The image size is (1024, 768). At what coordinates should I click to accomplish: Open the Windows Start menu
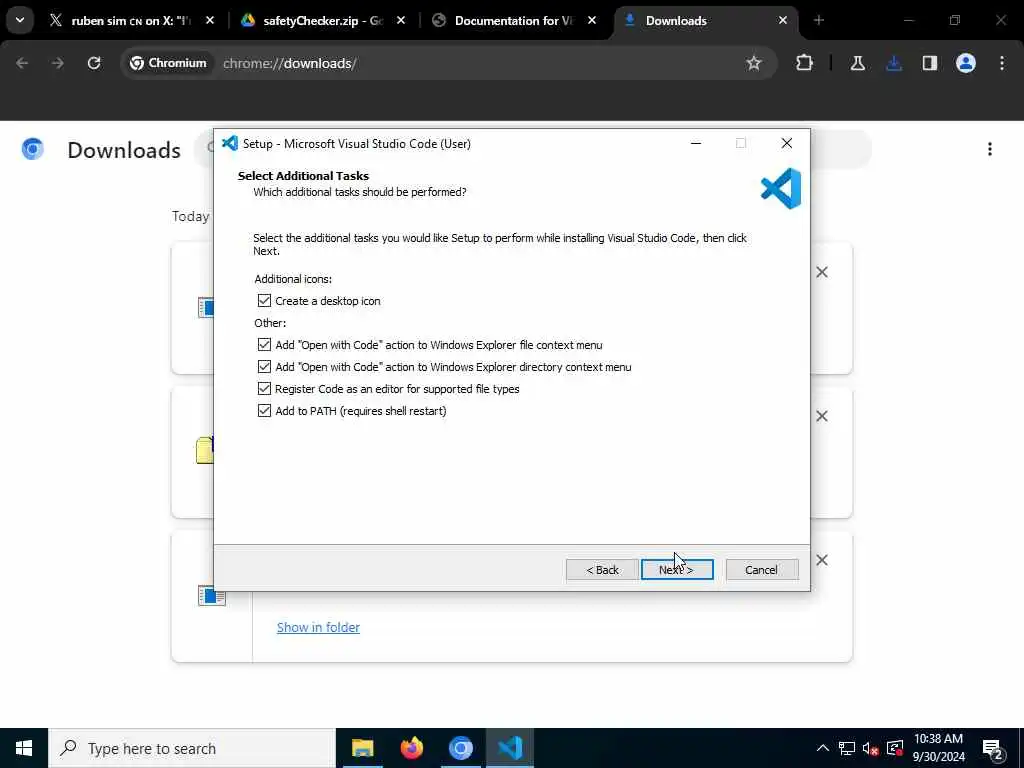(24, 748)
